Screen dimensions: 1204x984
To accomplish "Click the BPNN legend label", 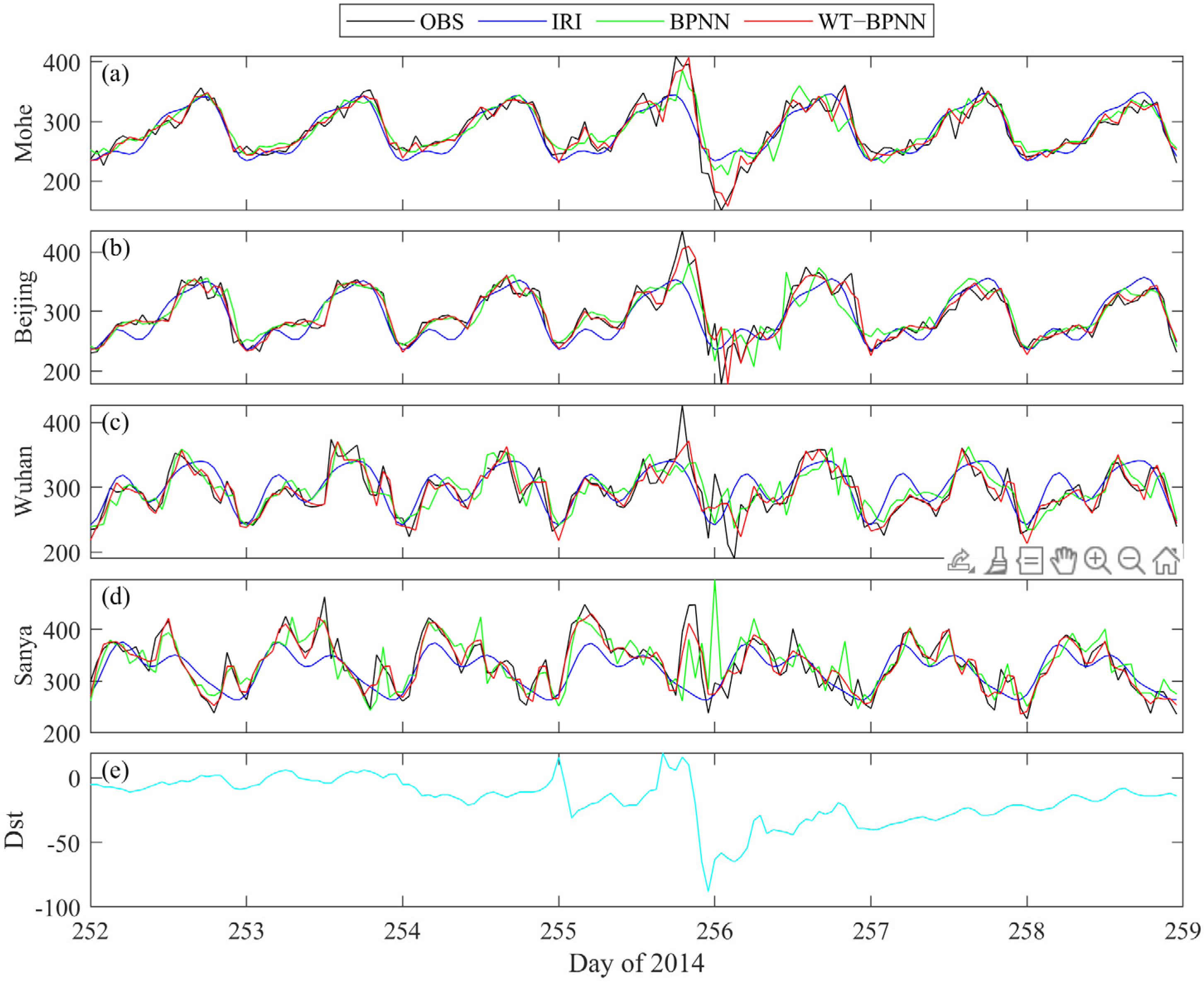I will [699, 22].
